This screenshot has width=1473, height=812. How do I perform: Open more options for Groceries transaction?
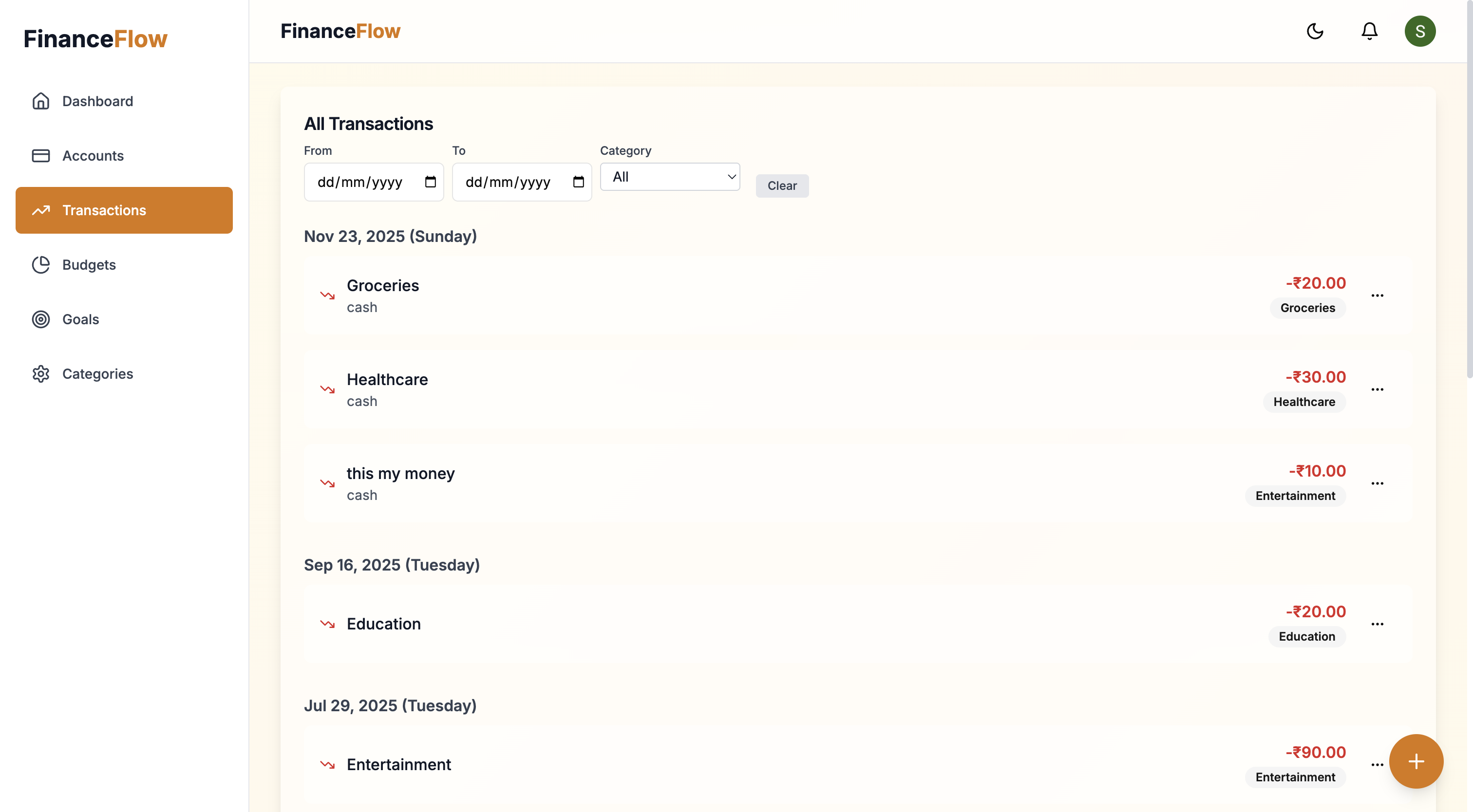(1377, 295)
